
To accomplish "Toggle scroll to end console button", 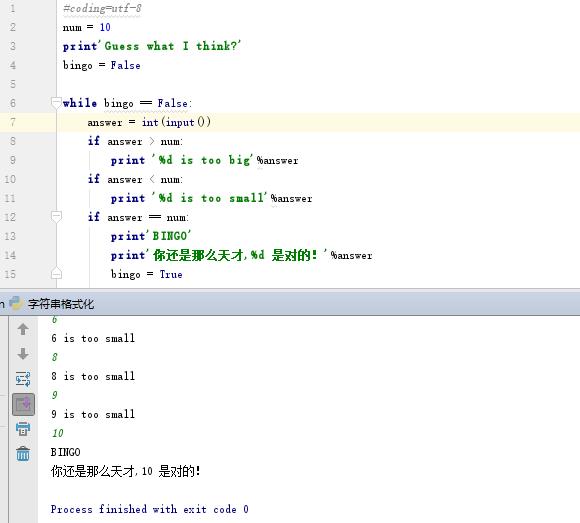I will coord(23,404).
